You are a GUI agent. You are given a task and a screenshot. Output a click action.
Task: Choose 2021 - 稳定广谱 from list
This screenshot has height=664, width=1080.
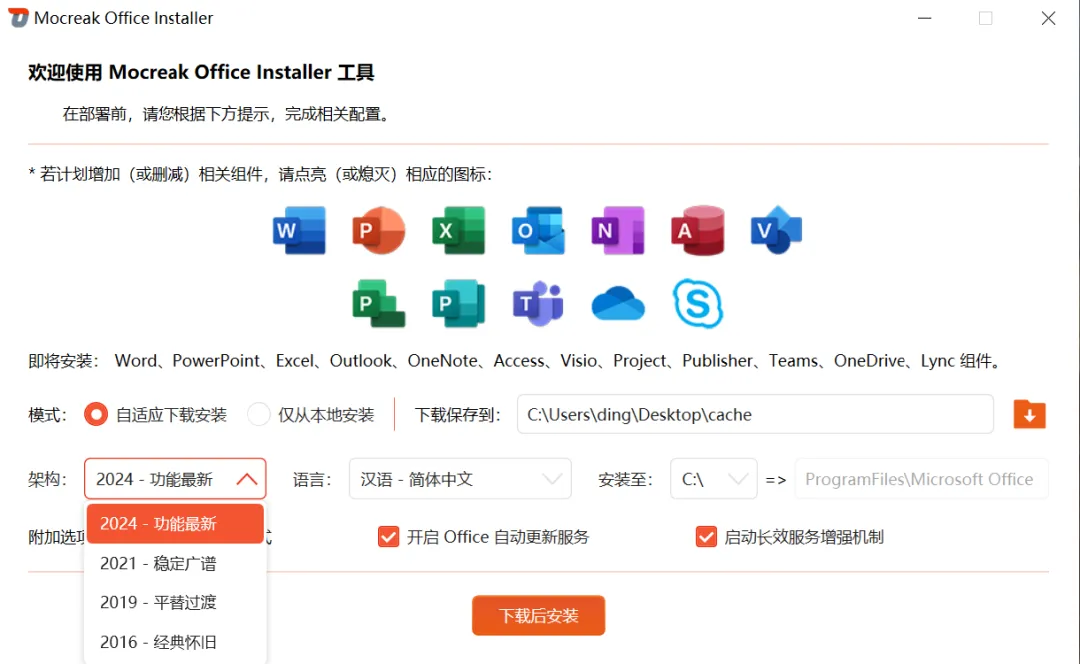175,563
